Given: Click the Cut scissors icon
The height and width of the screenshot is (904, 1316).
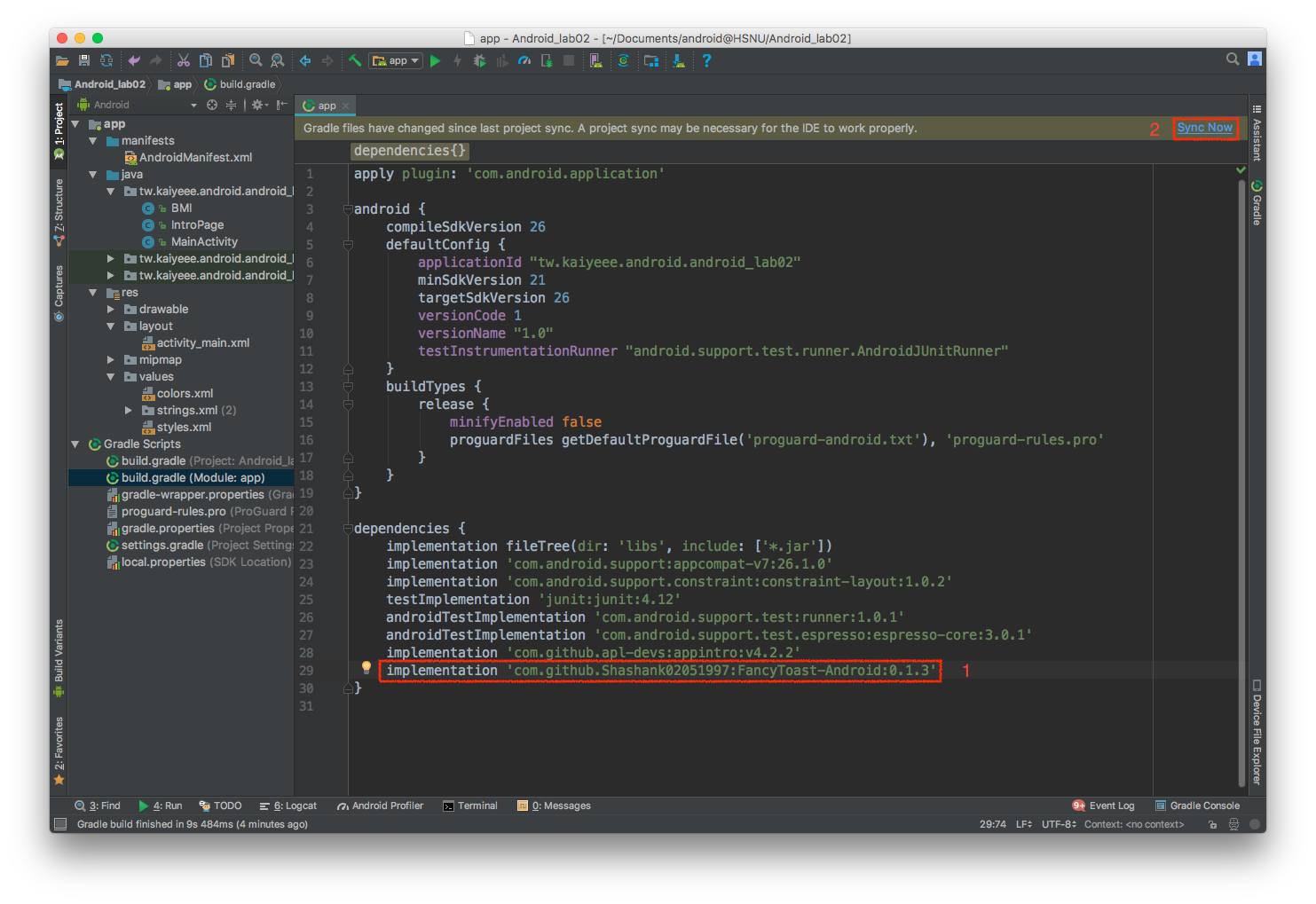Looking at the screenshot, I should pyautogui.click(x=184, y=60).
